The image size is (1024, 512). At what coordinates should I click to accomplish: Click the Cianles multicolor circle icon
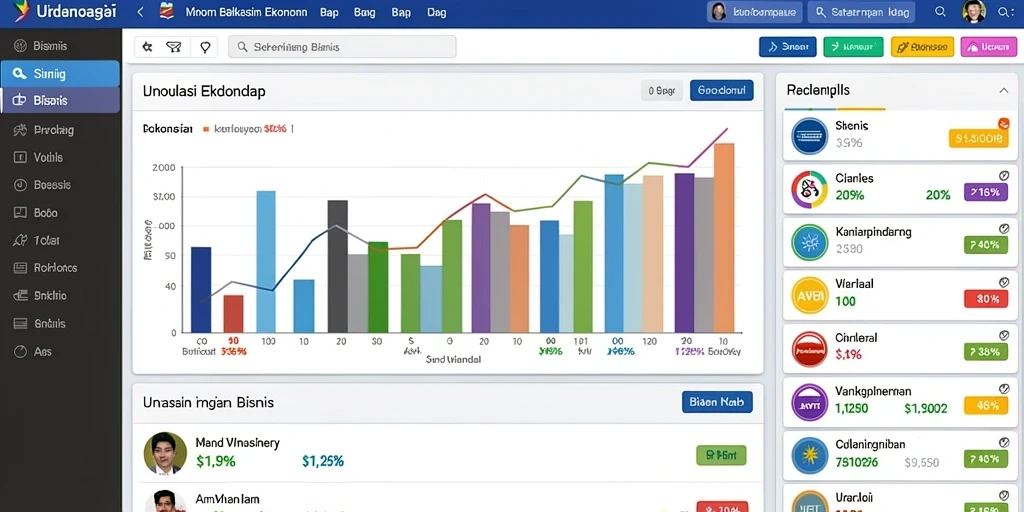(809, 189)
